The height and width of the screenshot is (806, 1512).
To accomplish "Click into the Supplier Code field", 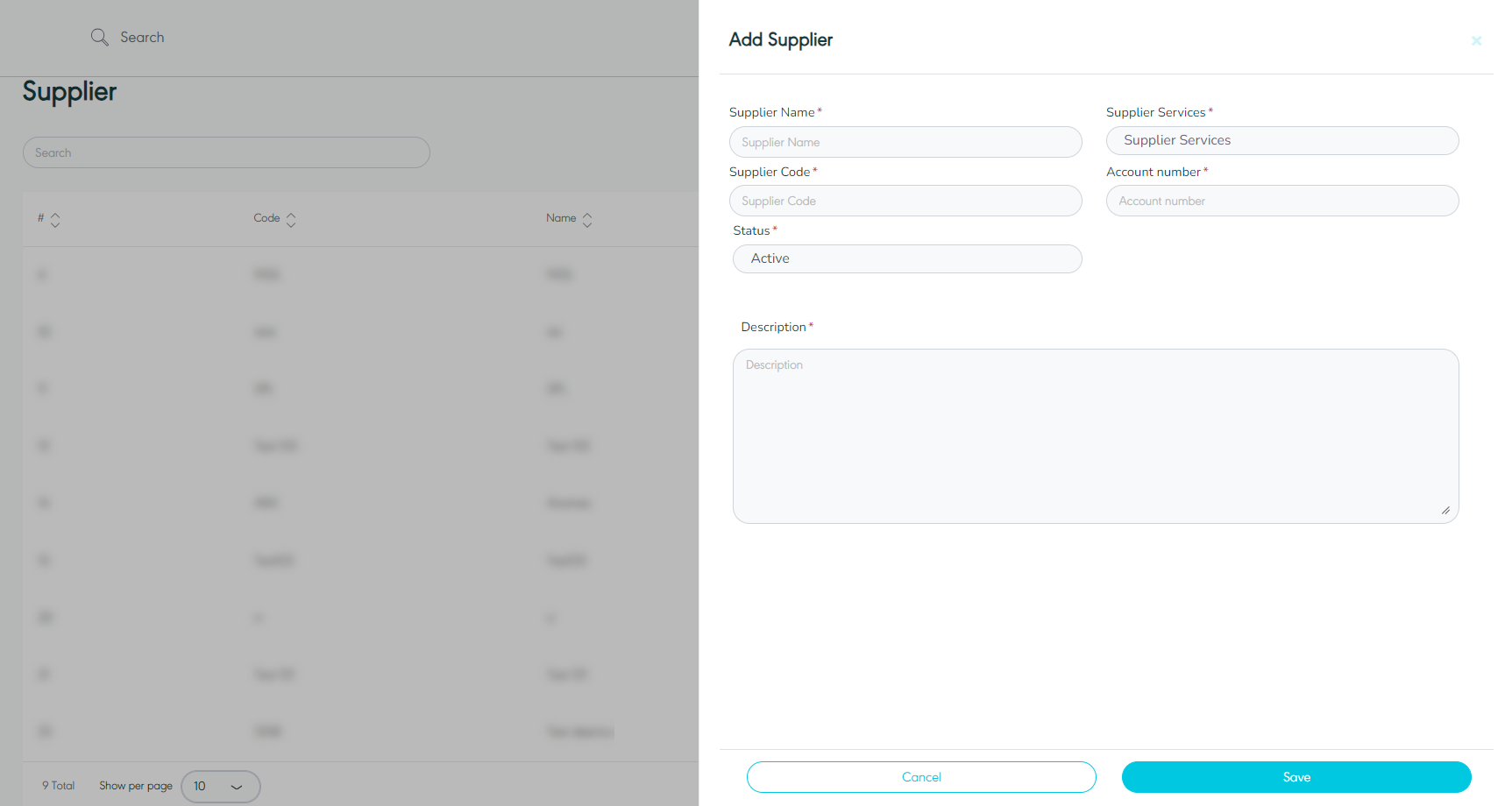I will (x=905, y=201).
